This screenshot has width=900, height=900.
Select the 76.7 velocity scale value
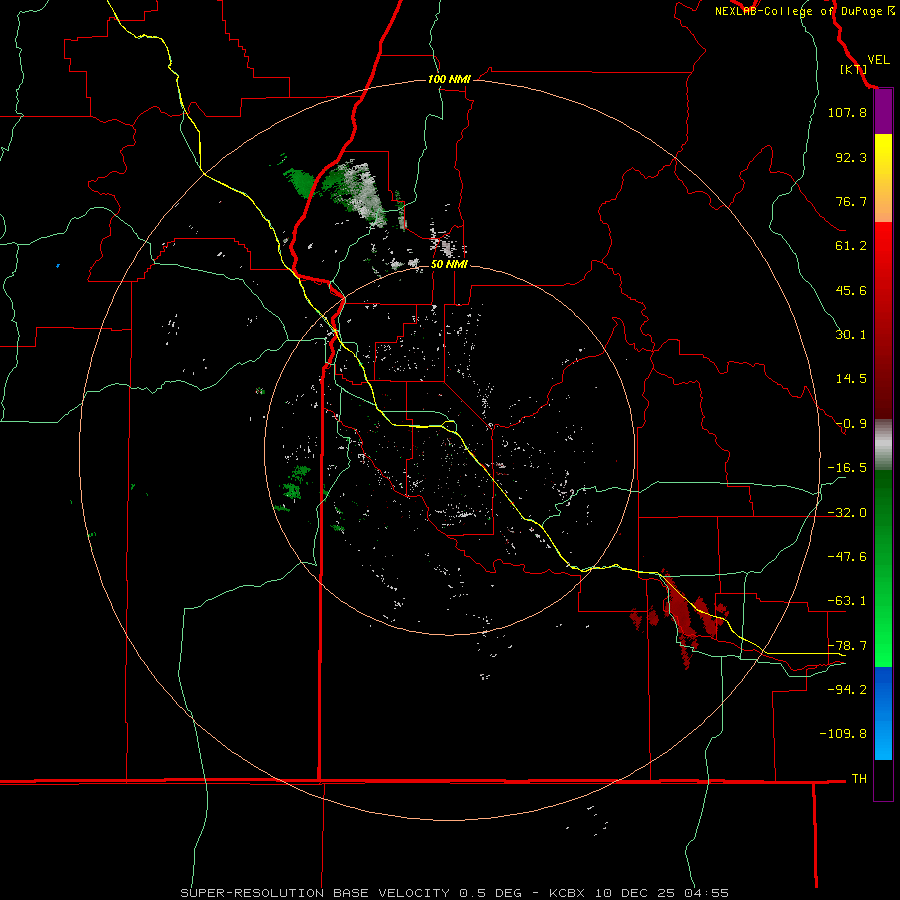coord(851,201)
